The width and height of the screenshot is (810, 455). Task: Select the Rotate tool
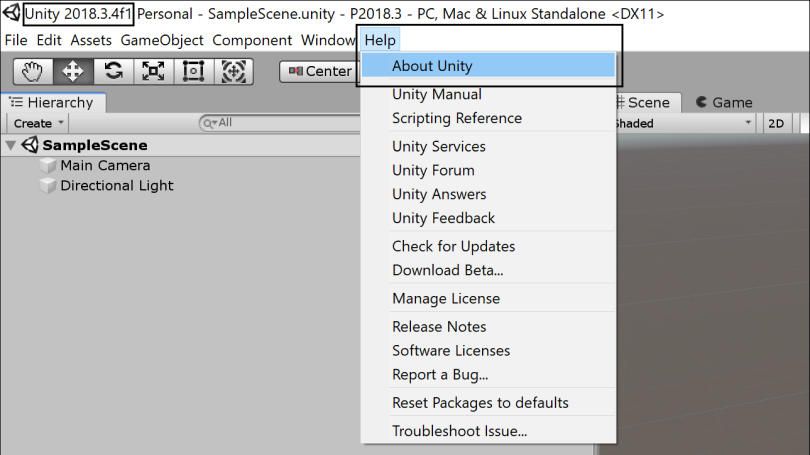[x=113, y=71]
